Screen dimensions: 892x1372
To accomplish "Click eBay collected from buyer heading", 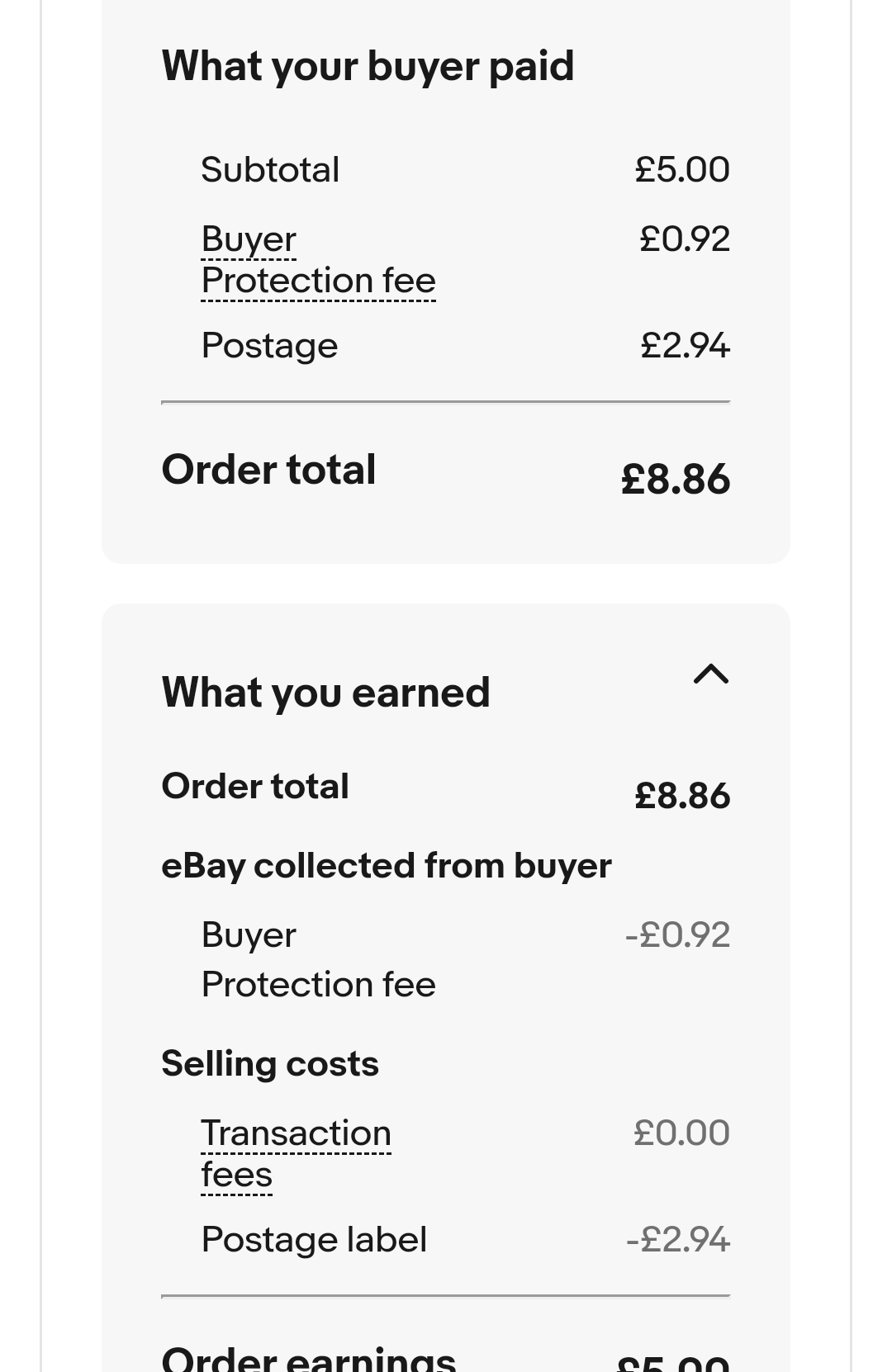I will click(387, 865).
